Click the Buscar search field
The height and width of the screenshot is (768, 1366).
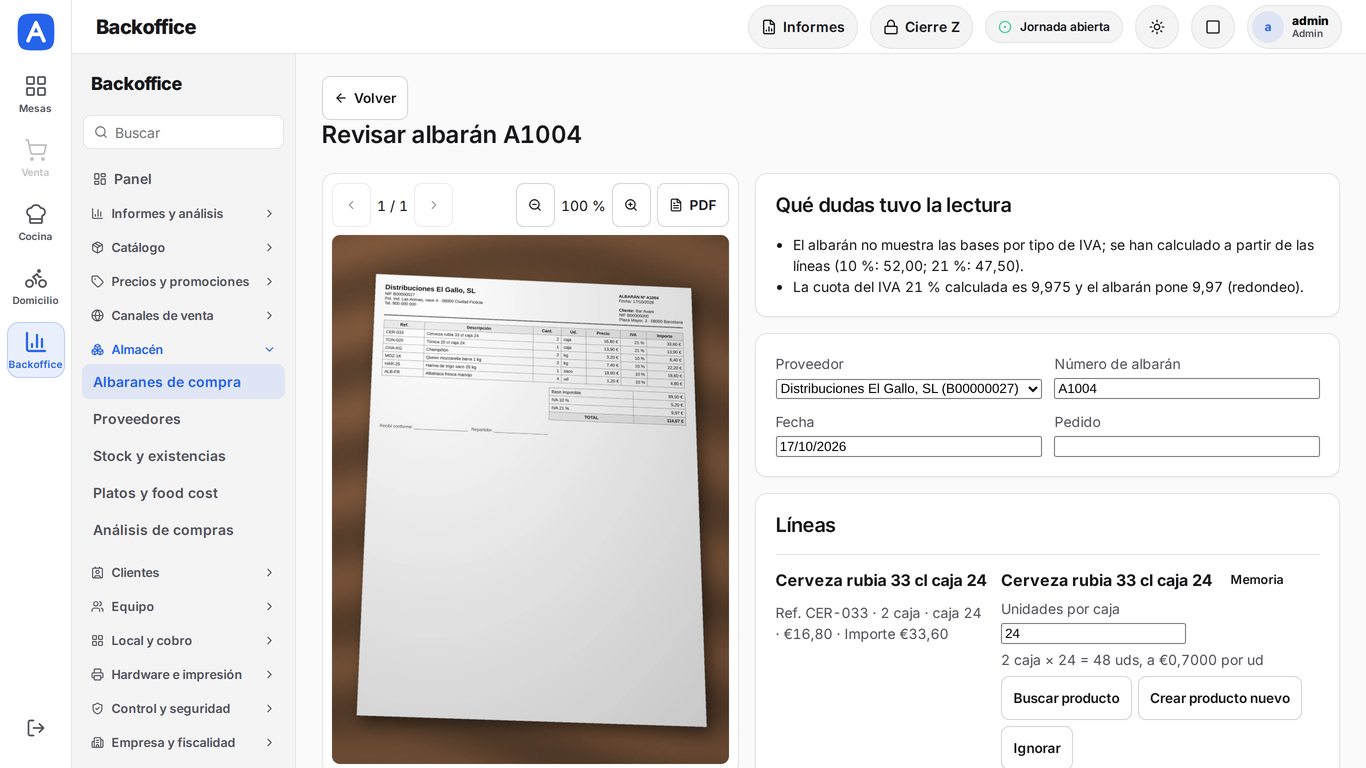(x=183, y=132)
